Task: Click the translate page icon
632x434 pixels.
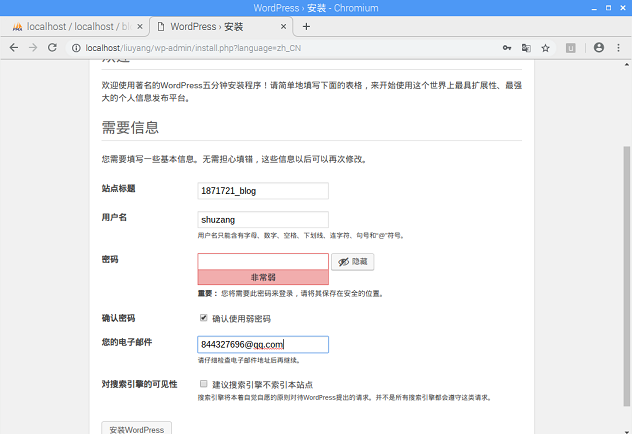Action: point(526,48)
